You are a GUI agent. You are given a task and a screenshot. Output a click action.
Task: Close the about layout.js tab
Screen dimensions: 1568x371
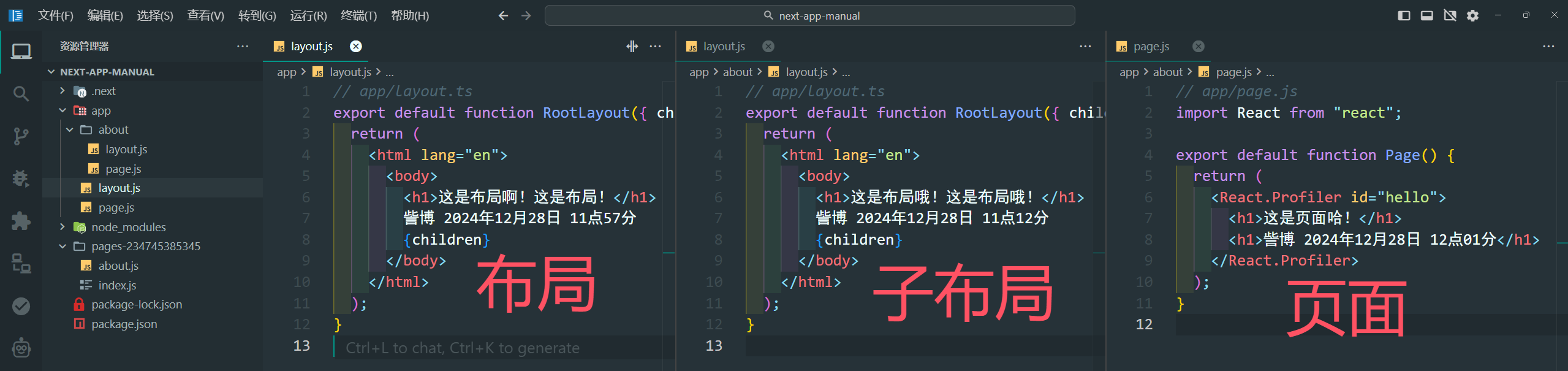click(768, 46)
